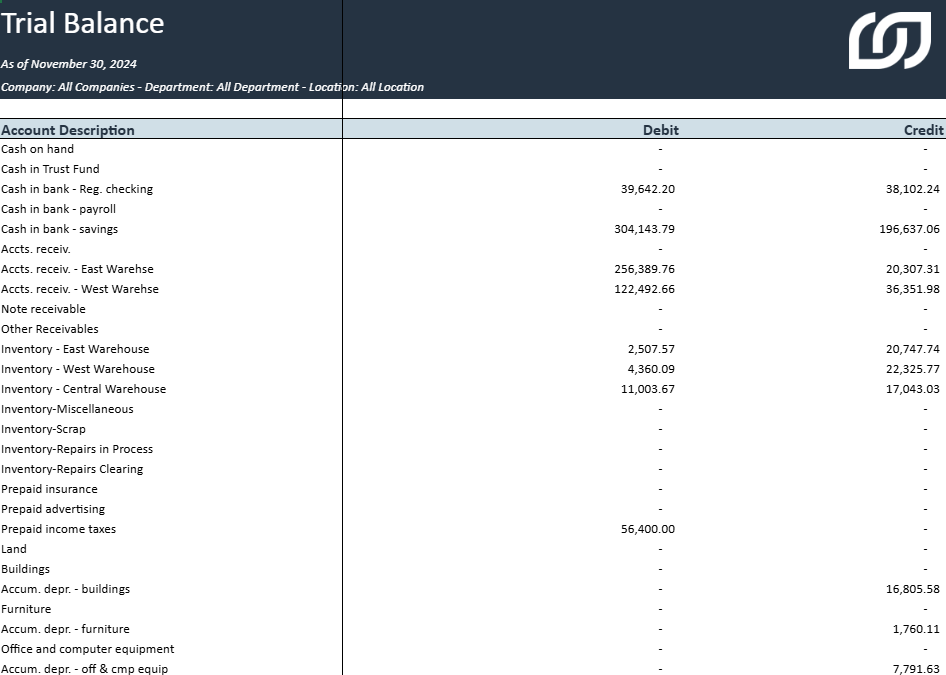The image size is (946, 675).
Task: Select the Accum. depr. - off & cmp equip credit
Action: pos(914,668)
